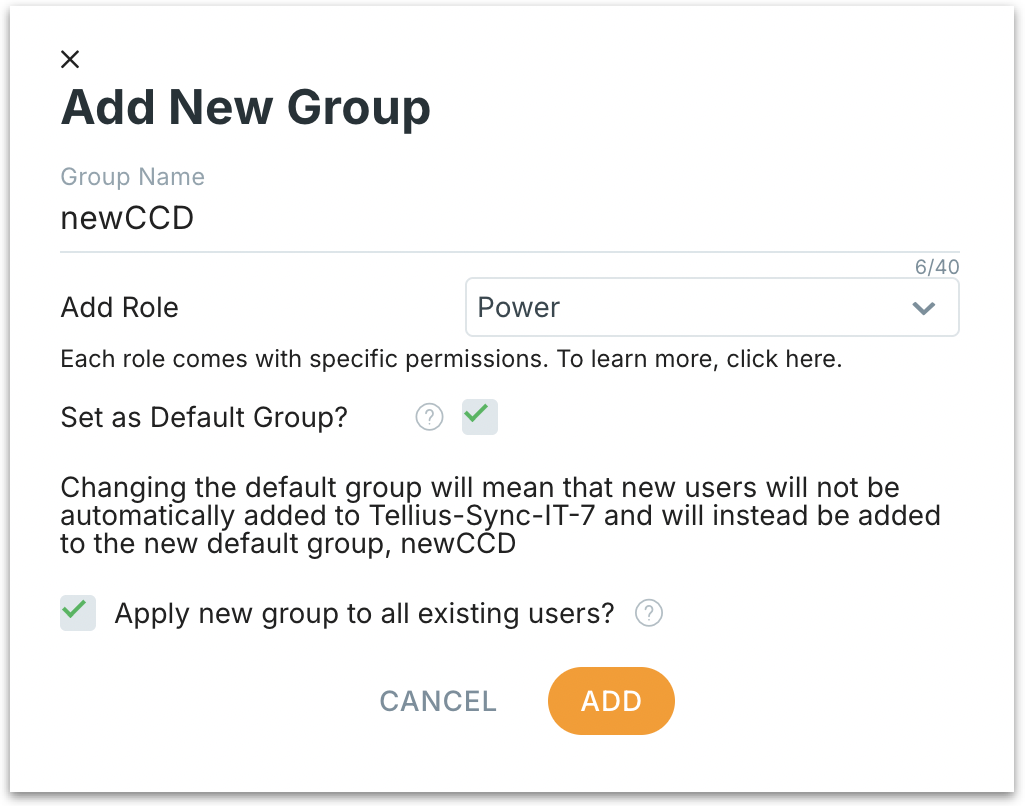Close the Add New Group dialog with X
The height and width of the screenshot is (806, 1025).
70,59
